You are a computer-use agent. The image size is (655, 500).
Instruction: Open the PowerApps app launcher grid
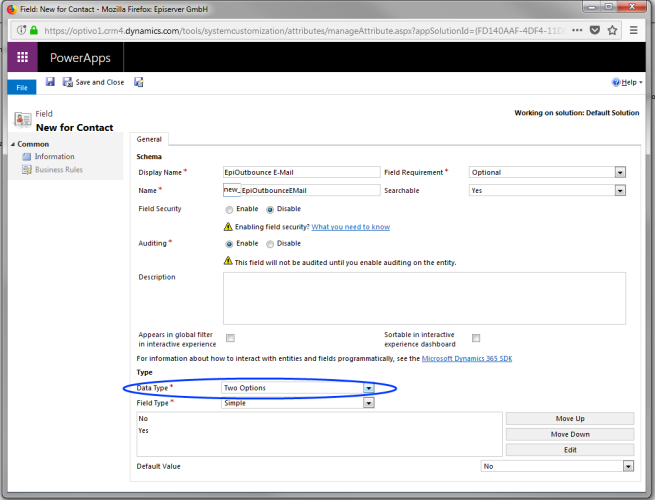22,58
